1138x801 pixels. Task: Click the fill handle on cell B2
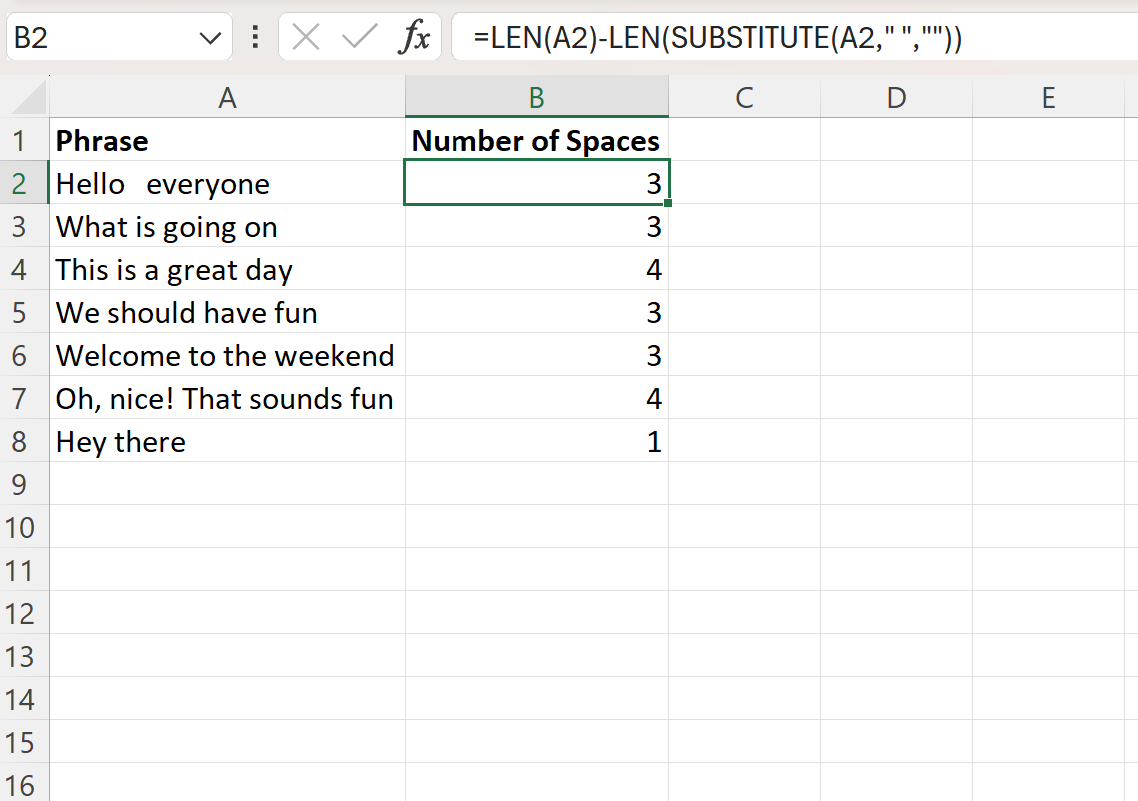(x=668, y=203)
